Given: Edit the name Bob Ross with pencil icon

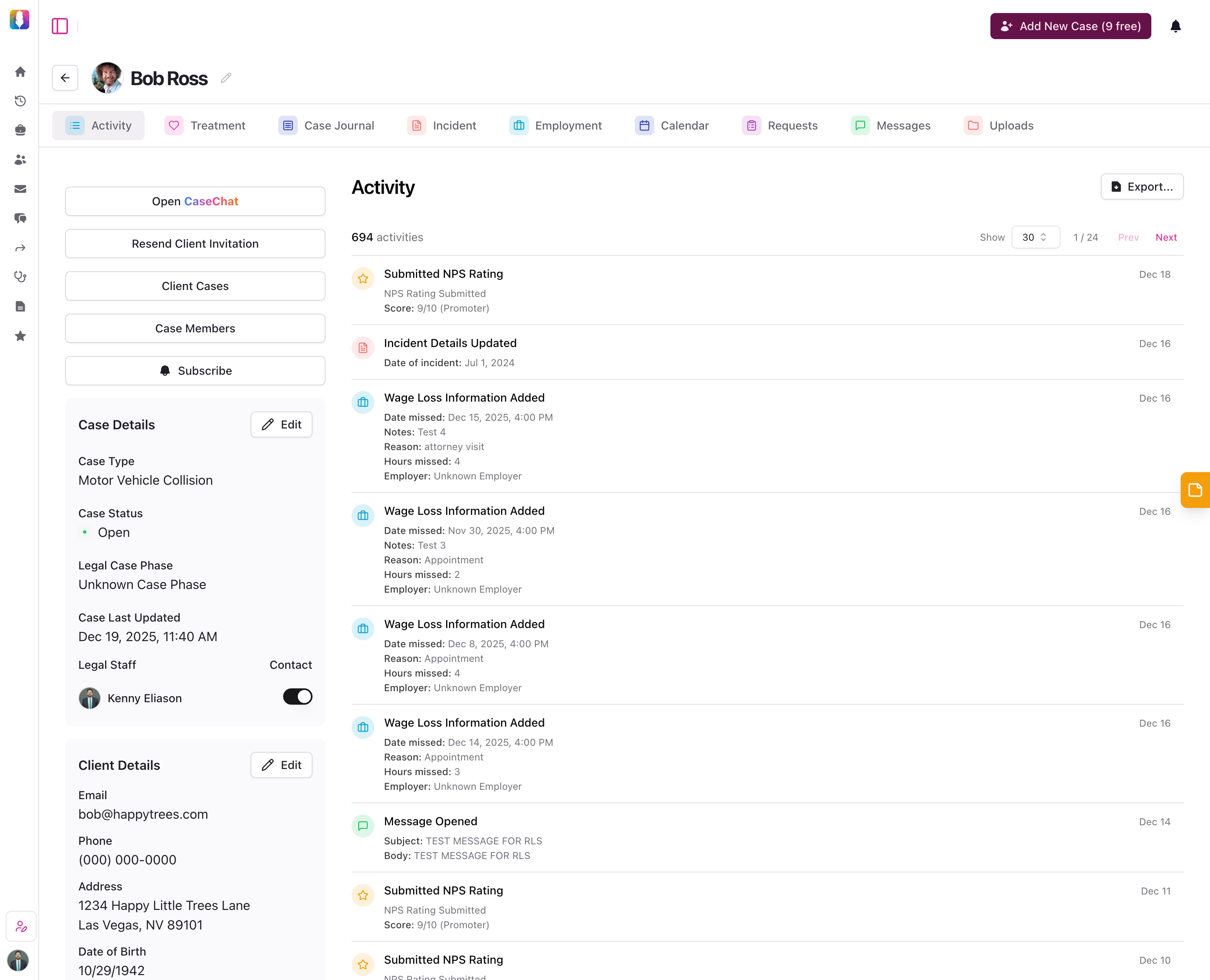Looking at the screenshot, I should point(226,78).
